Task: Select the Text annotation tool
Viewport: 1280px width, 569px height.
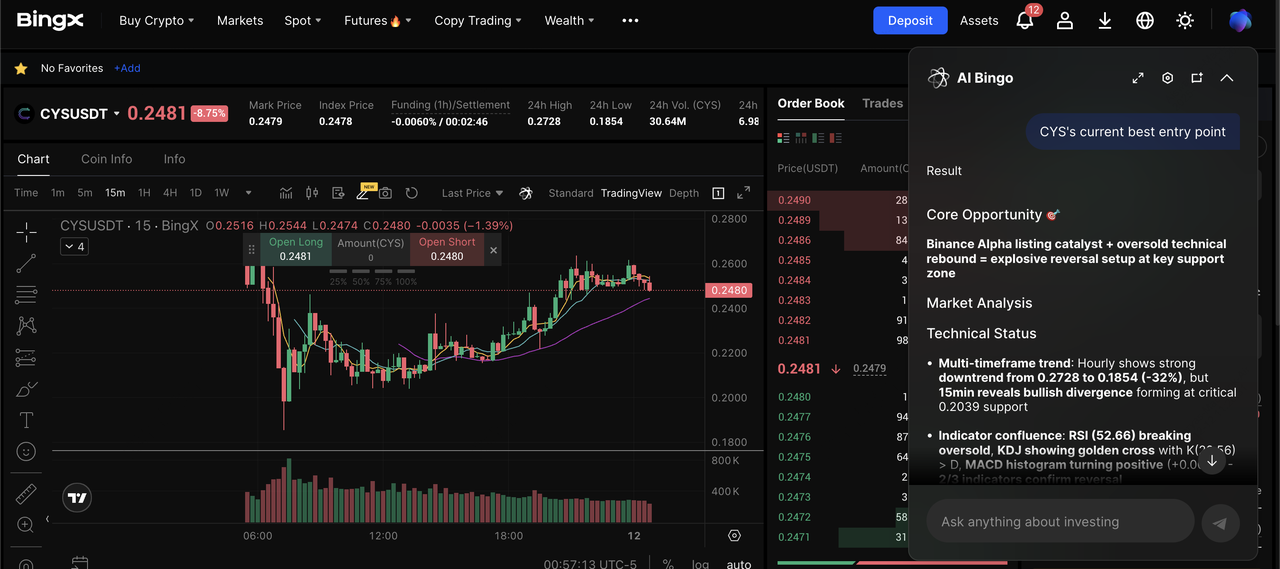Action: click(x=26, y=420)
